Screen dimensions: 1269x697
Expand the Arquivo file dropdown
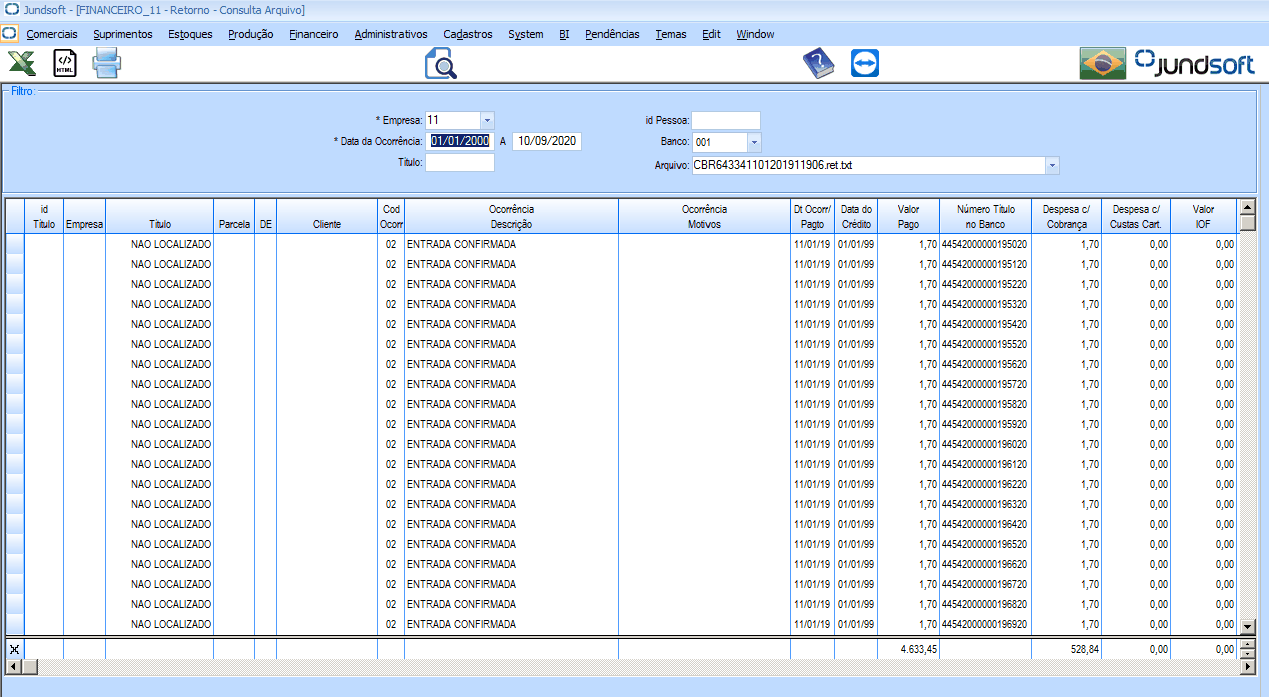tap(1052, 165)
